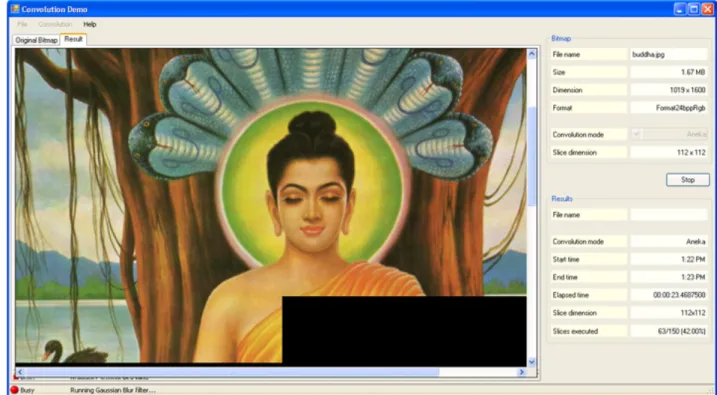Click the Results Convolution mode value Aneka
The image size is (717, 395).
669,241
